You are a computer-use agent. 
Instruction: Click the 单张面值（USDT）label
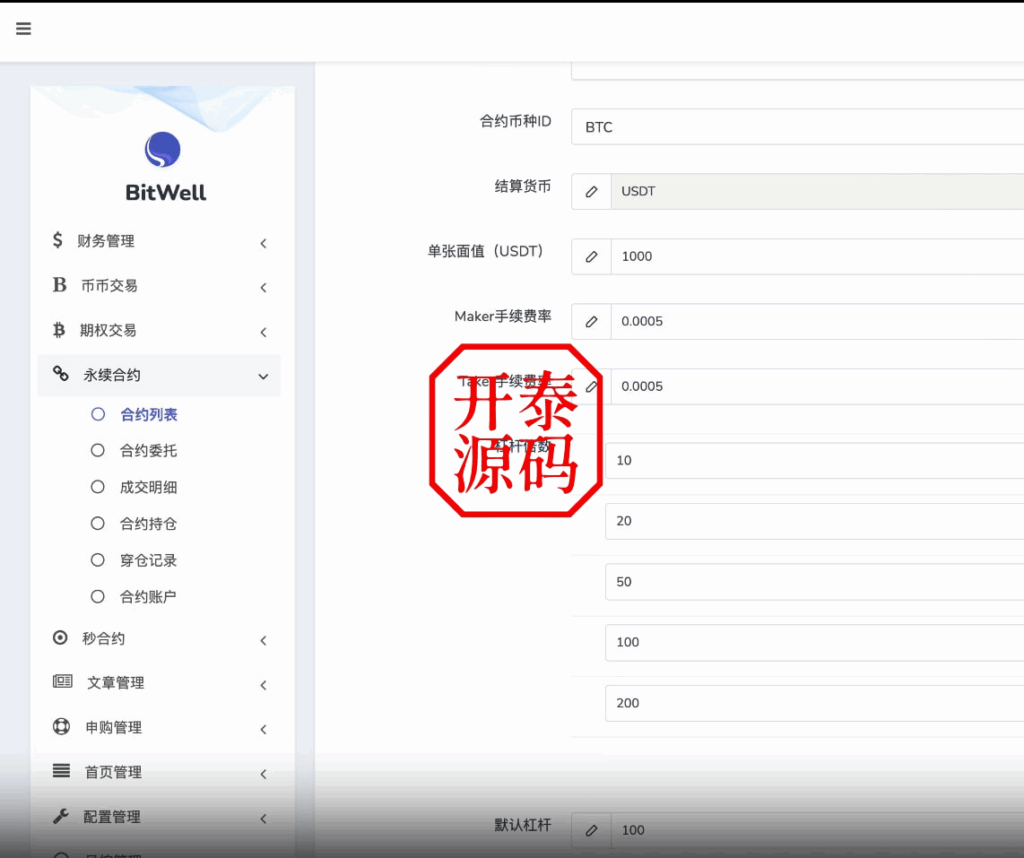486,251
